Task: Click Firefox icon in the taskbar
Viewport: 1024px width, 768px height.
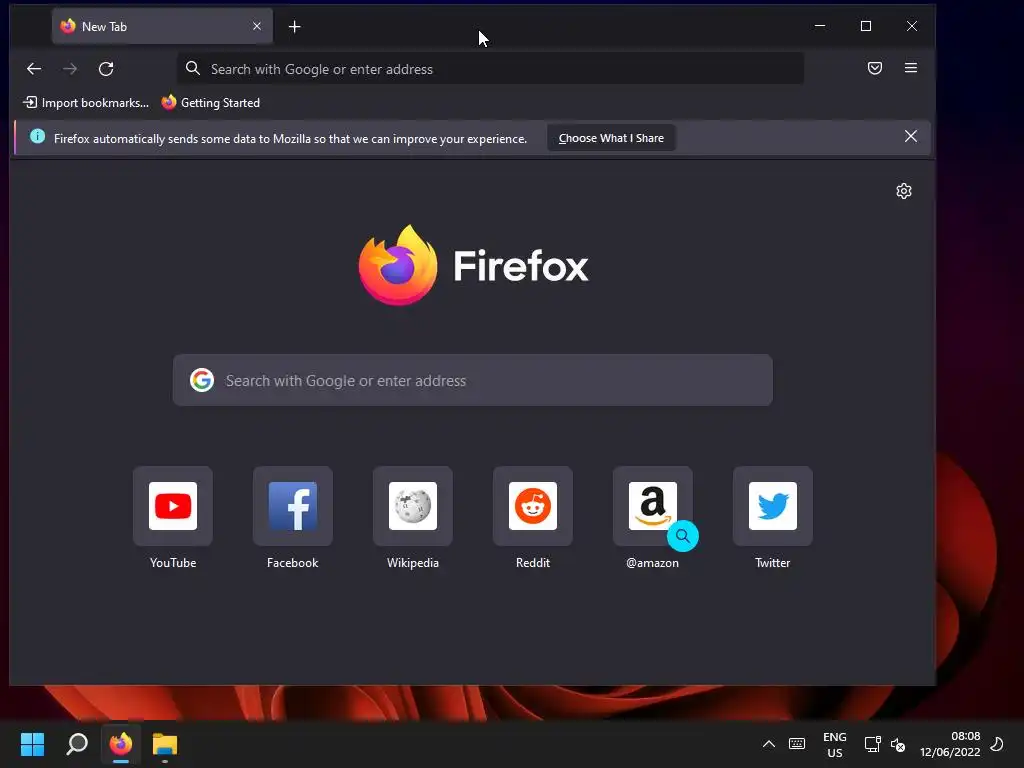Action: (x=121, y=744)
